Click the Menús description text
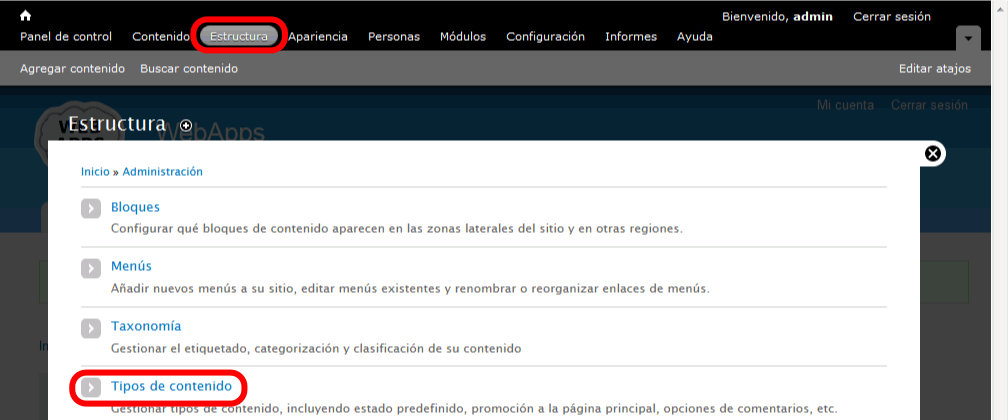 point(410,289)
